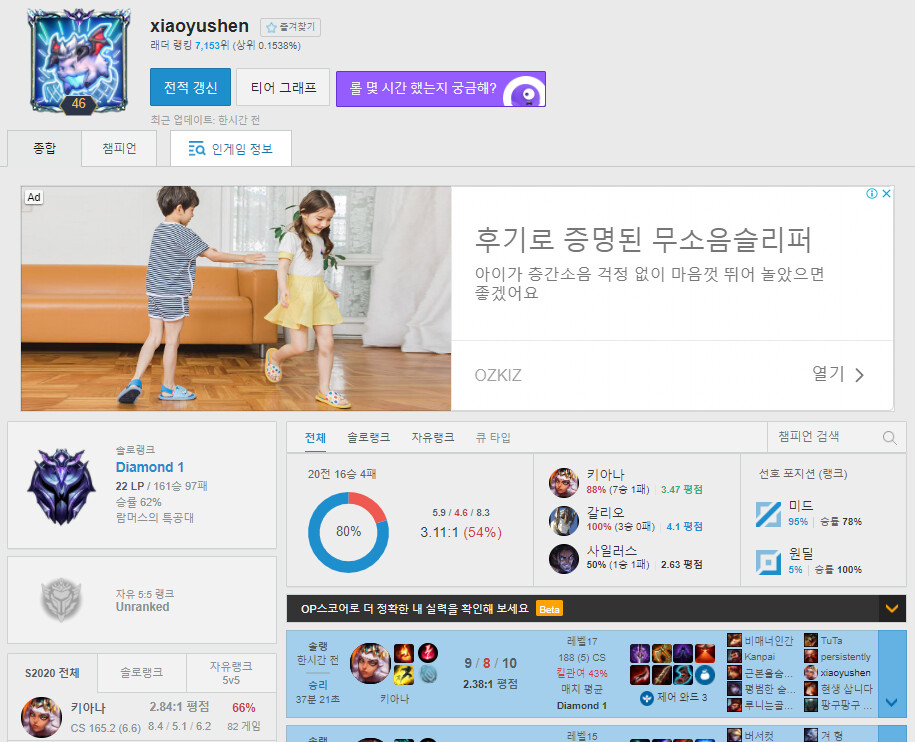Screen dimensions: 915x742
Task: Add summoner to favorites with star button
Action: 290,27
